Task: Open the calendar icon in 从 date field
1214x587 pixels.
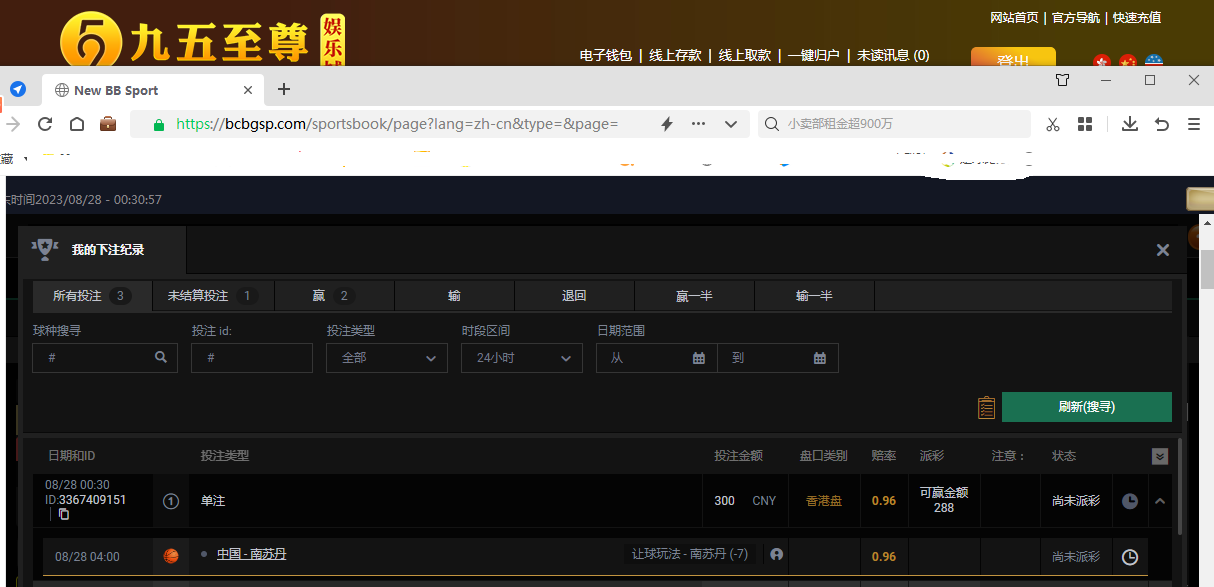Action: [x=699, y=358]
